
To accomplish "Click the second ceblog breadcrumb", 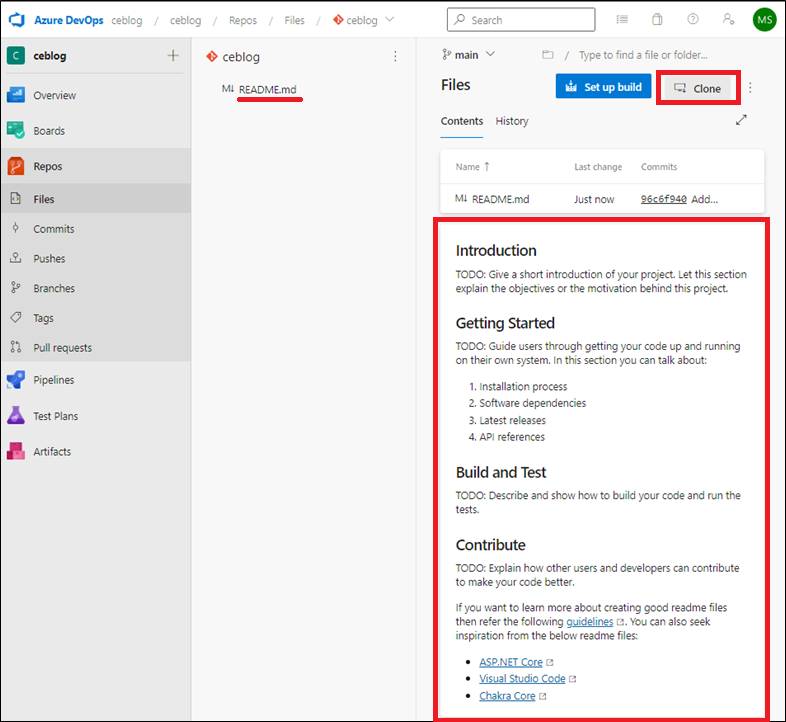I will (x=185, y=20).
